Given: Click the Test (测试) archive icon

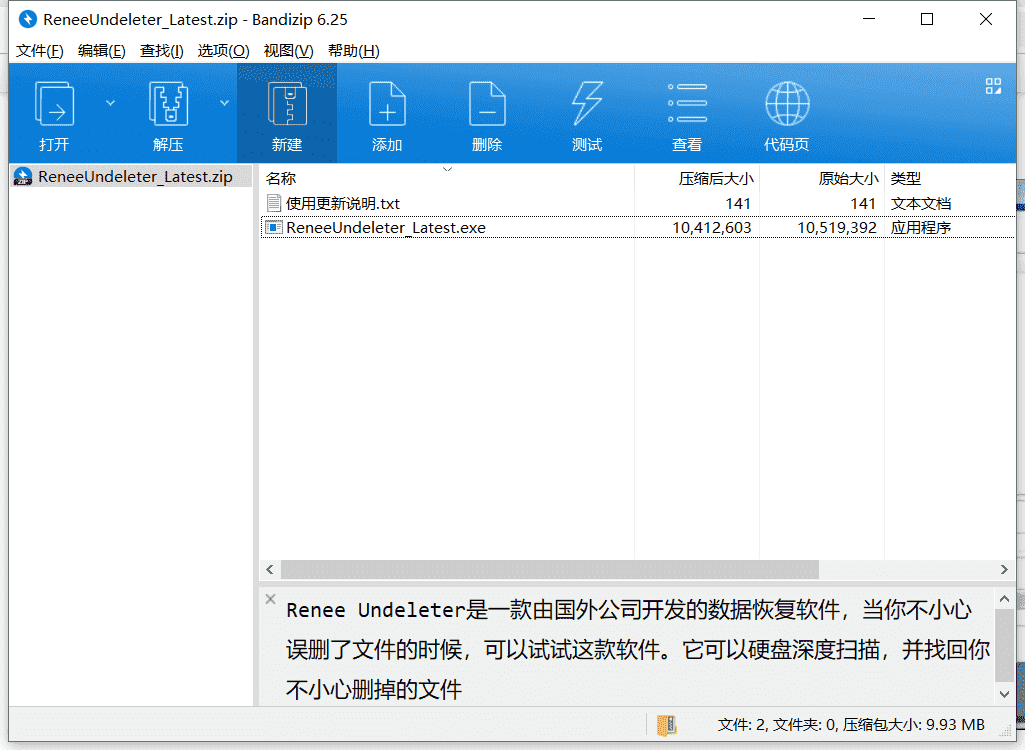Looking at the screenshot, I should [587, 103].
